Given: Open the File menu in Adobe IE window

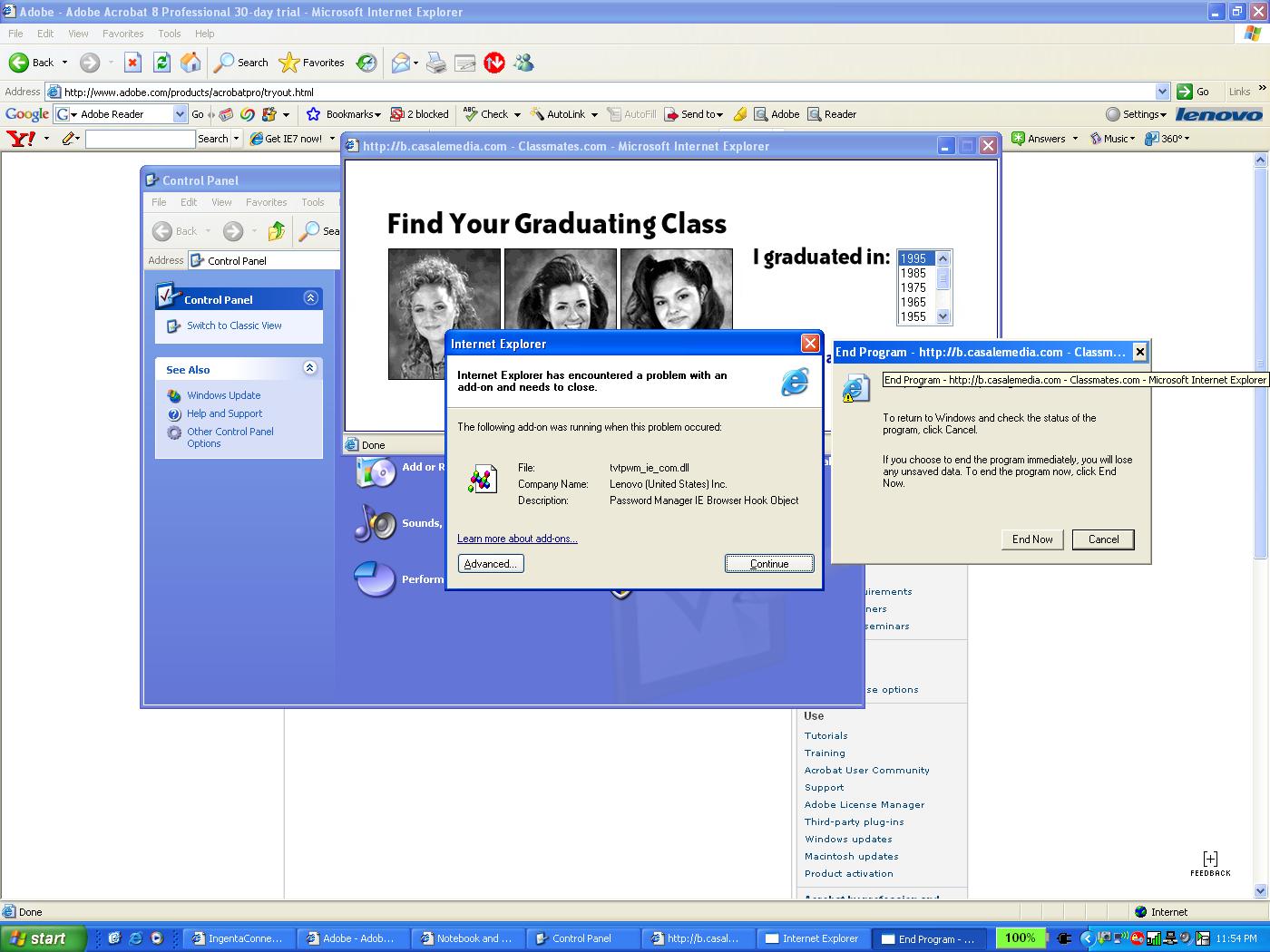Looking at the screenshot, I should (15, 34).
